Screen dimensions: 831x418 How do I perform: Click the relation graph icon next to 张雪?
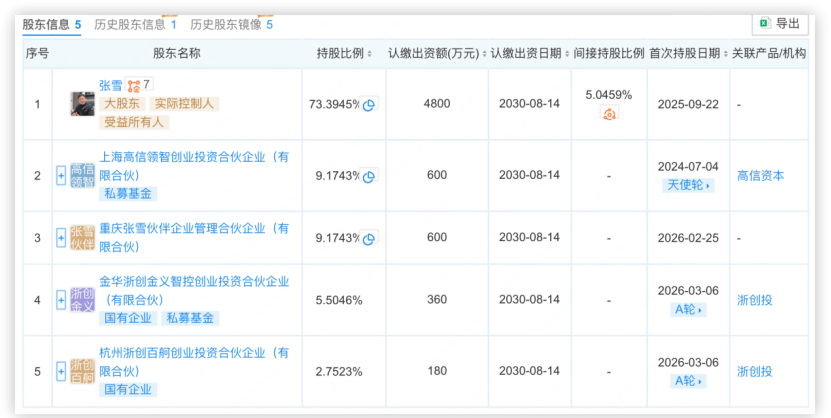pos(133,86)
